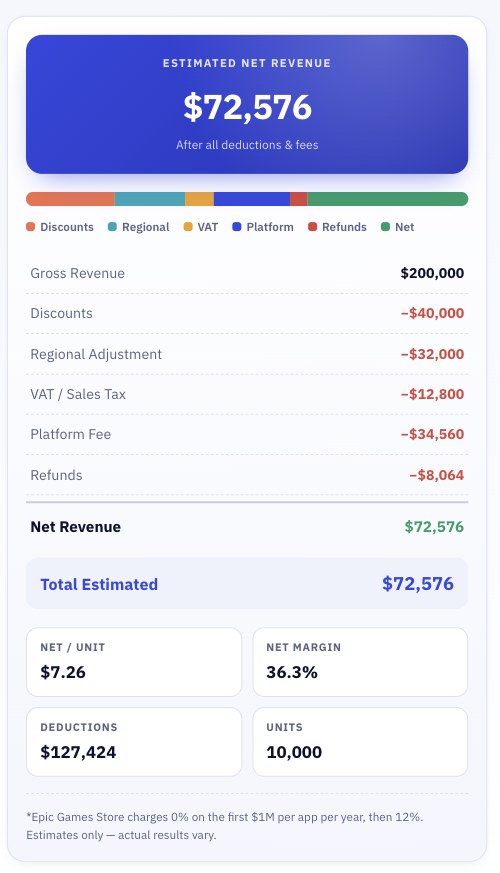Click the $7.26 net per unit value
Viewport: 500px width, 873px height.
(x=63, y=672)
